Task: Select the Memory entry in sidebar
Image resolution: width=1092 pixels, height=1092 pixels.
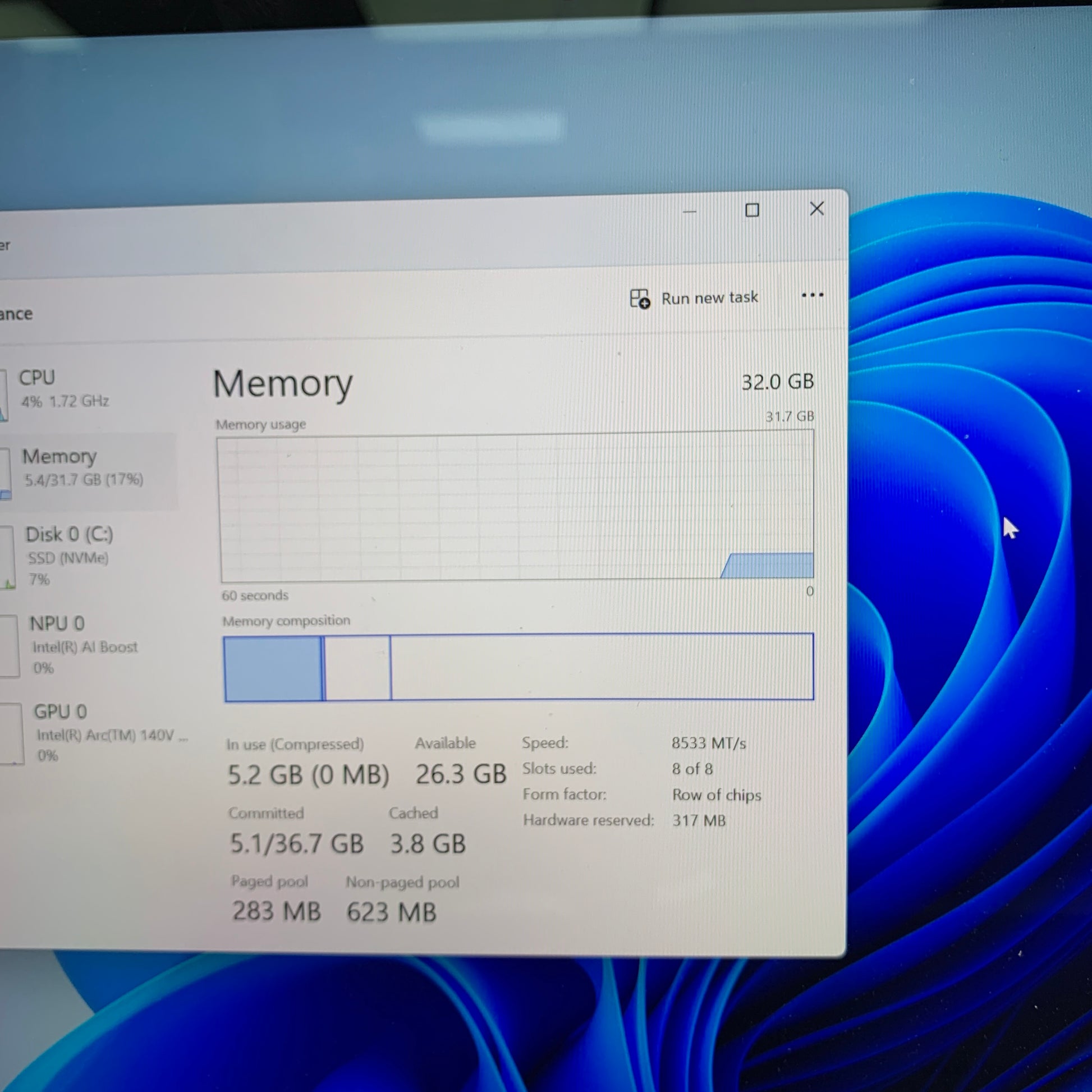Action: pyautogui.click(x=88, y=469)
